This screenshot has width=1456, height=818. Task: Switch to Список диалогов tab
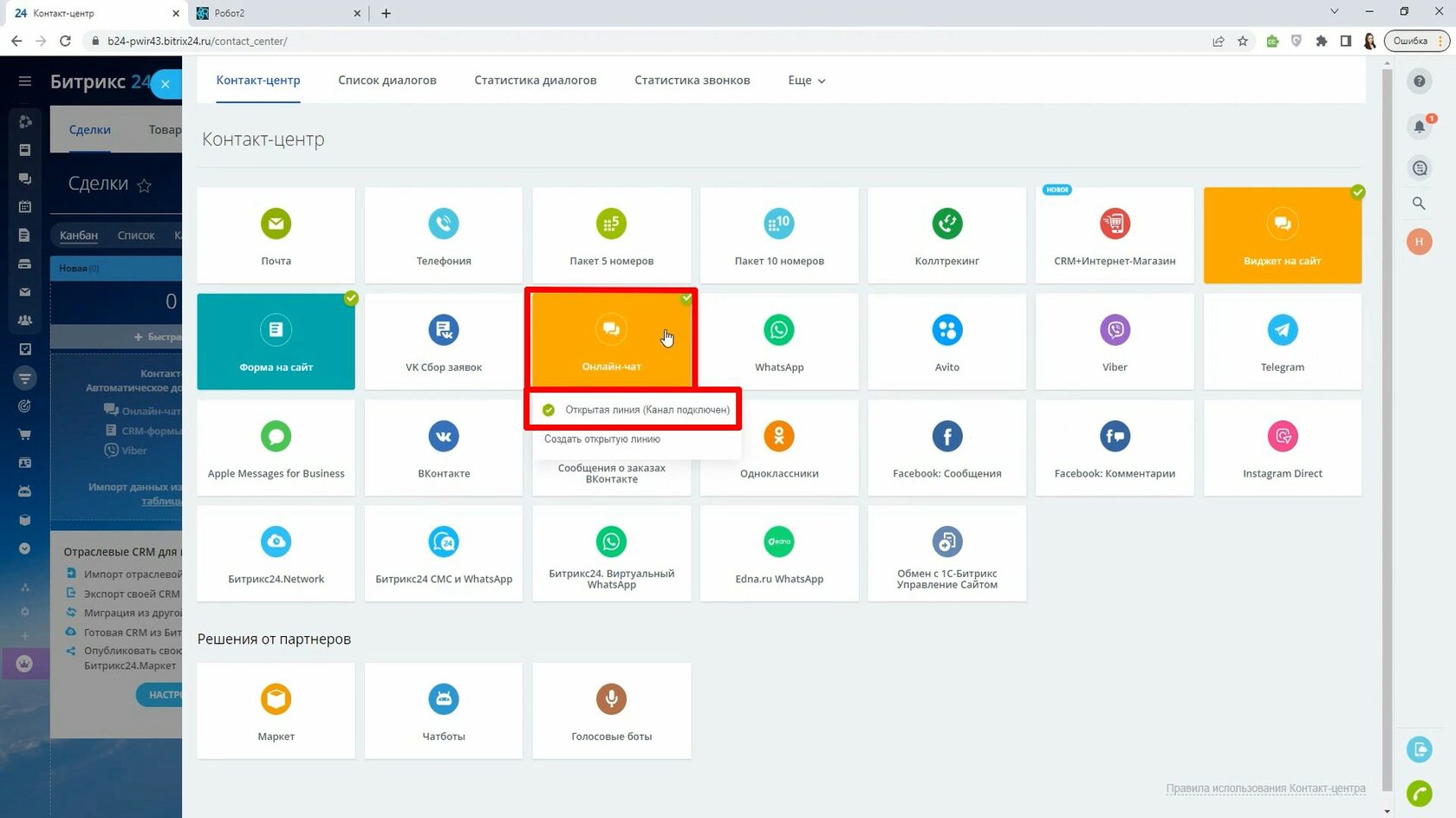[x=387, y=81]
